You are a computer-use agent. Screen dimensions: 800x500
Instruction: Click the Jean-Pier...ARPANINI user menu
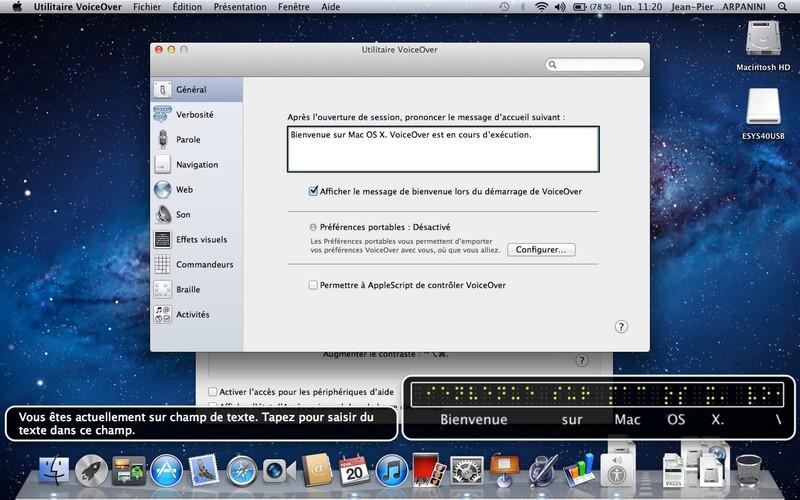[720, 7]
